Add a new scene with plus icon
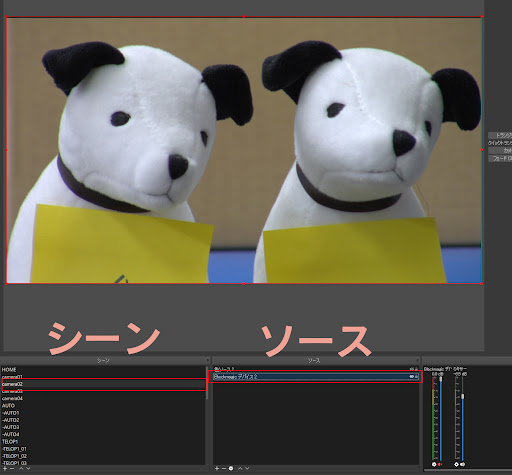 pos(5,469)
